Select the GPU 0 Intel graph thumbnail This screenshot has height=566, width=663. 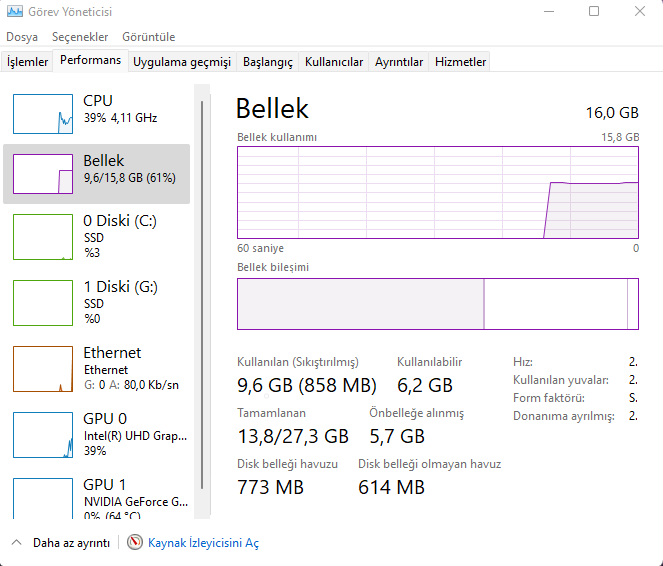pyautogui.click(x=43, y=434)
